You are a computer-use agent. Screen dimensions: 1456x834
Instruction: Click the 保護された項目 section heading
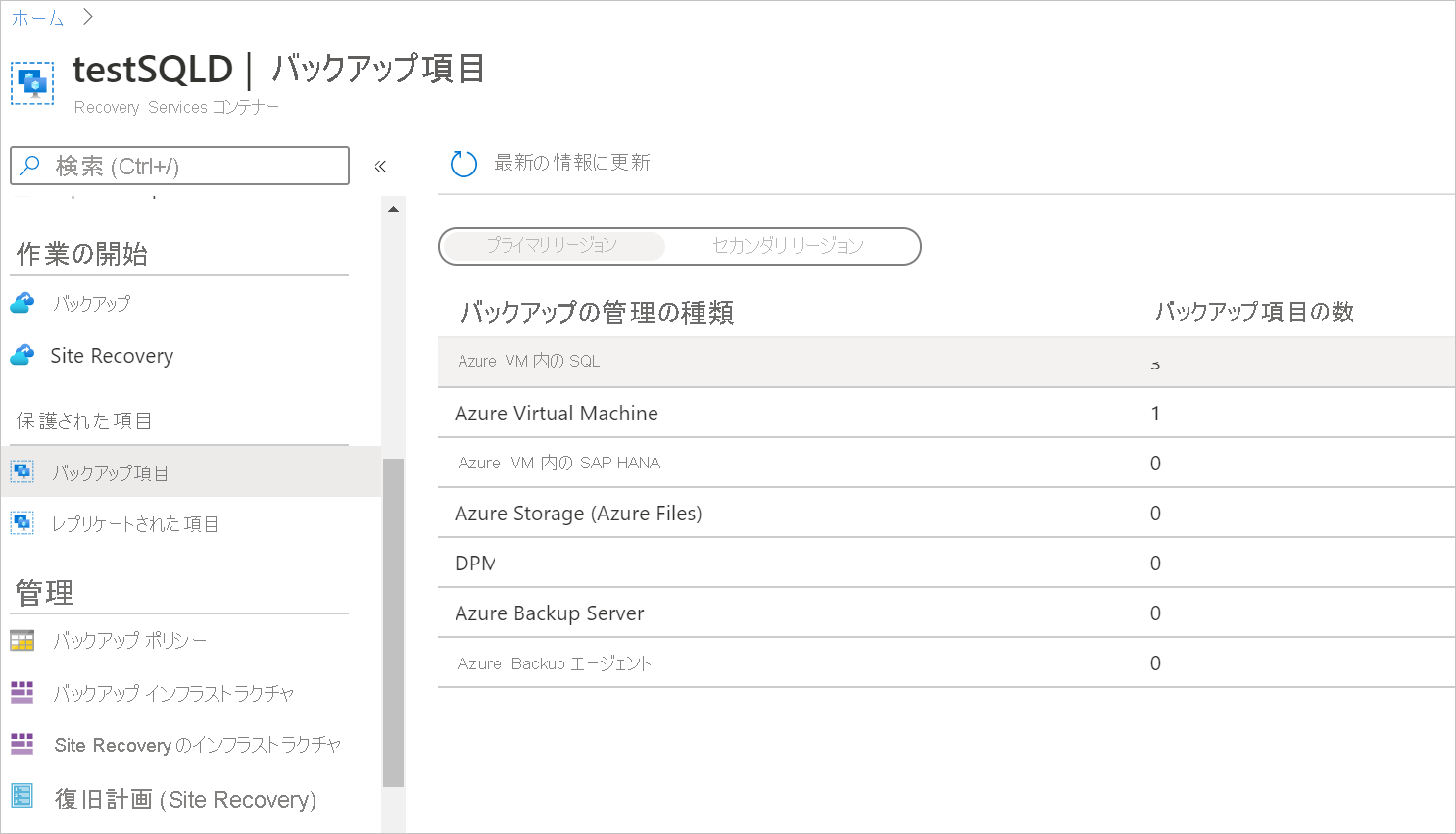(x=84, y=420)
